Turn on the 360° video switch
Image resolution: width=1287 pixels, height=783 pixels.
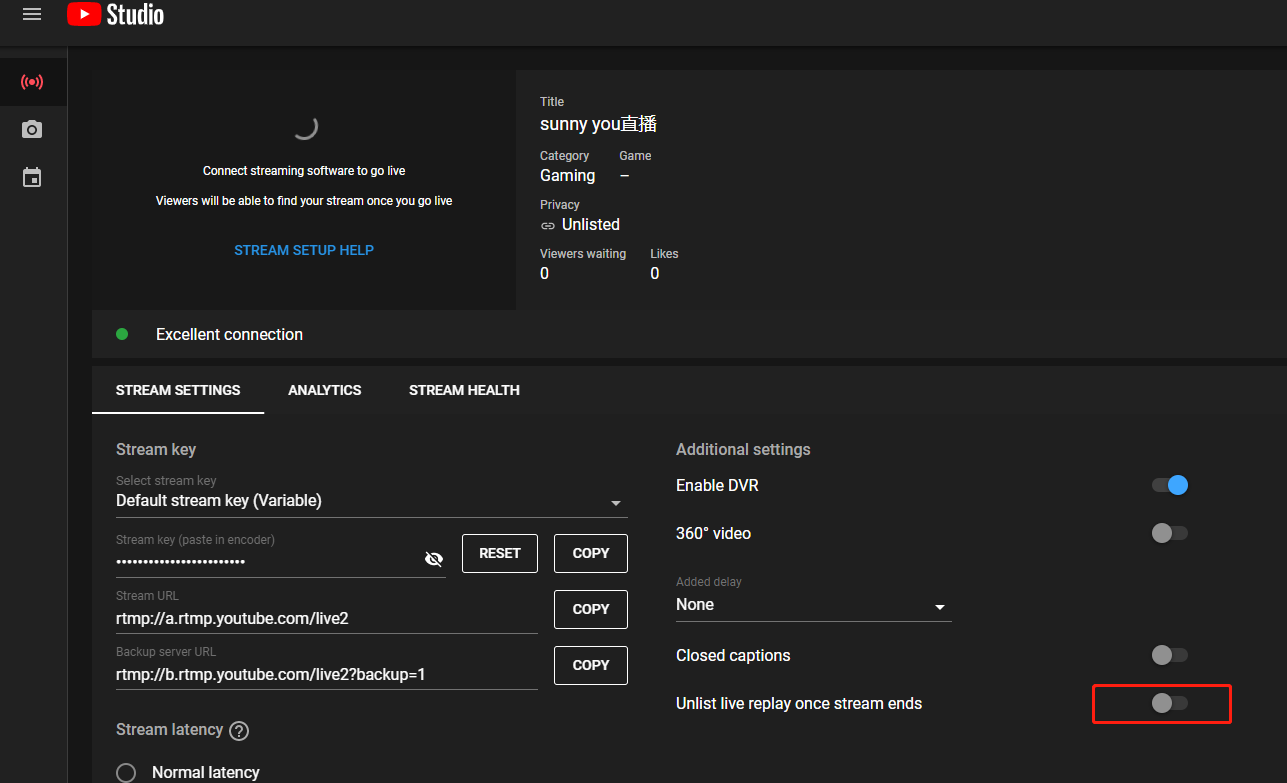pyautogui.click(x=1170, y=533)
